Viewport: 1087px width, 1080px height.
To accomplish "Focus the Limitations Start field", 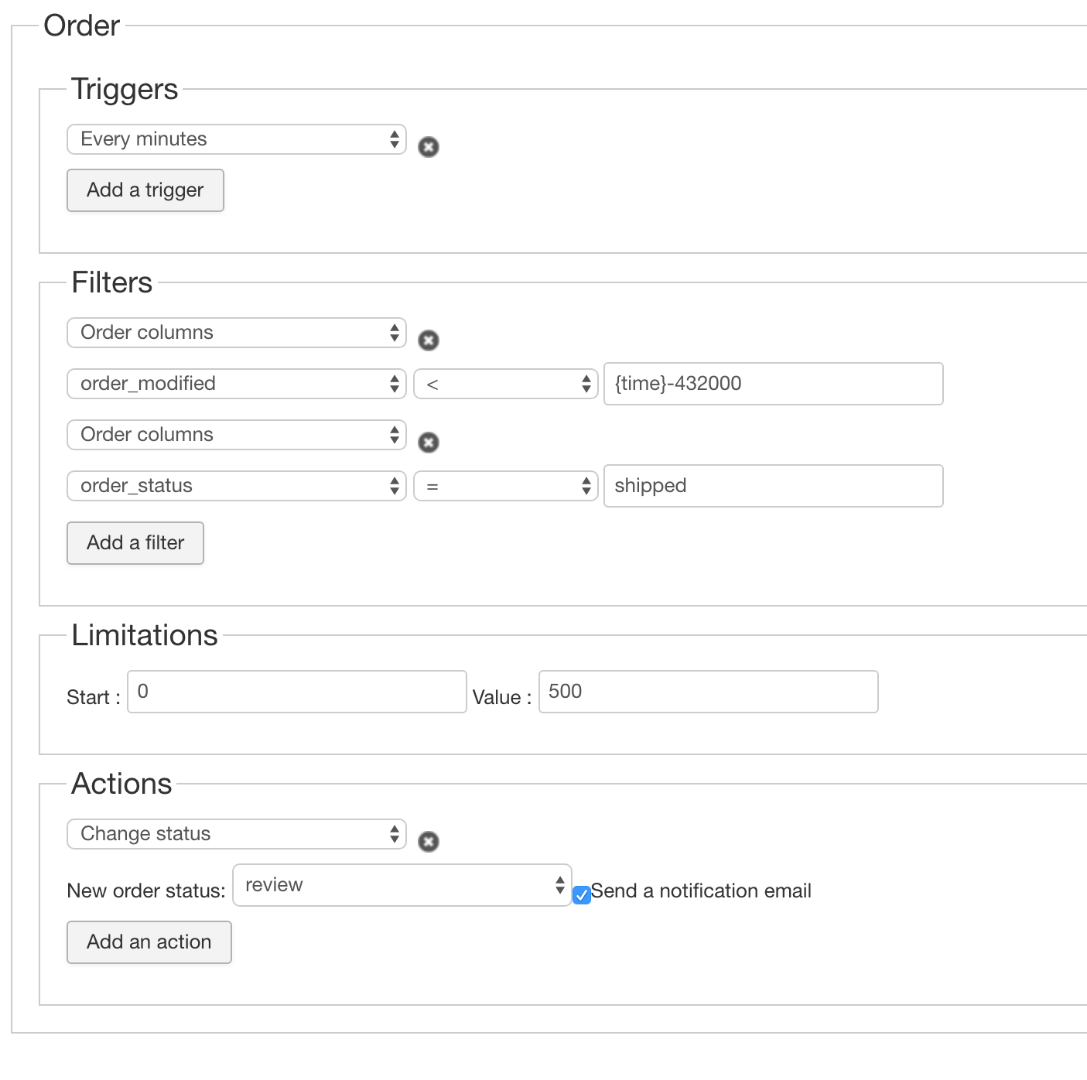I will [298, 692].
